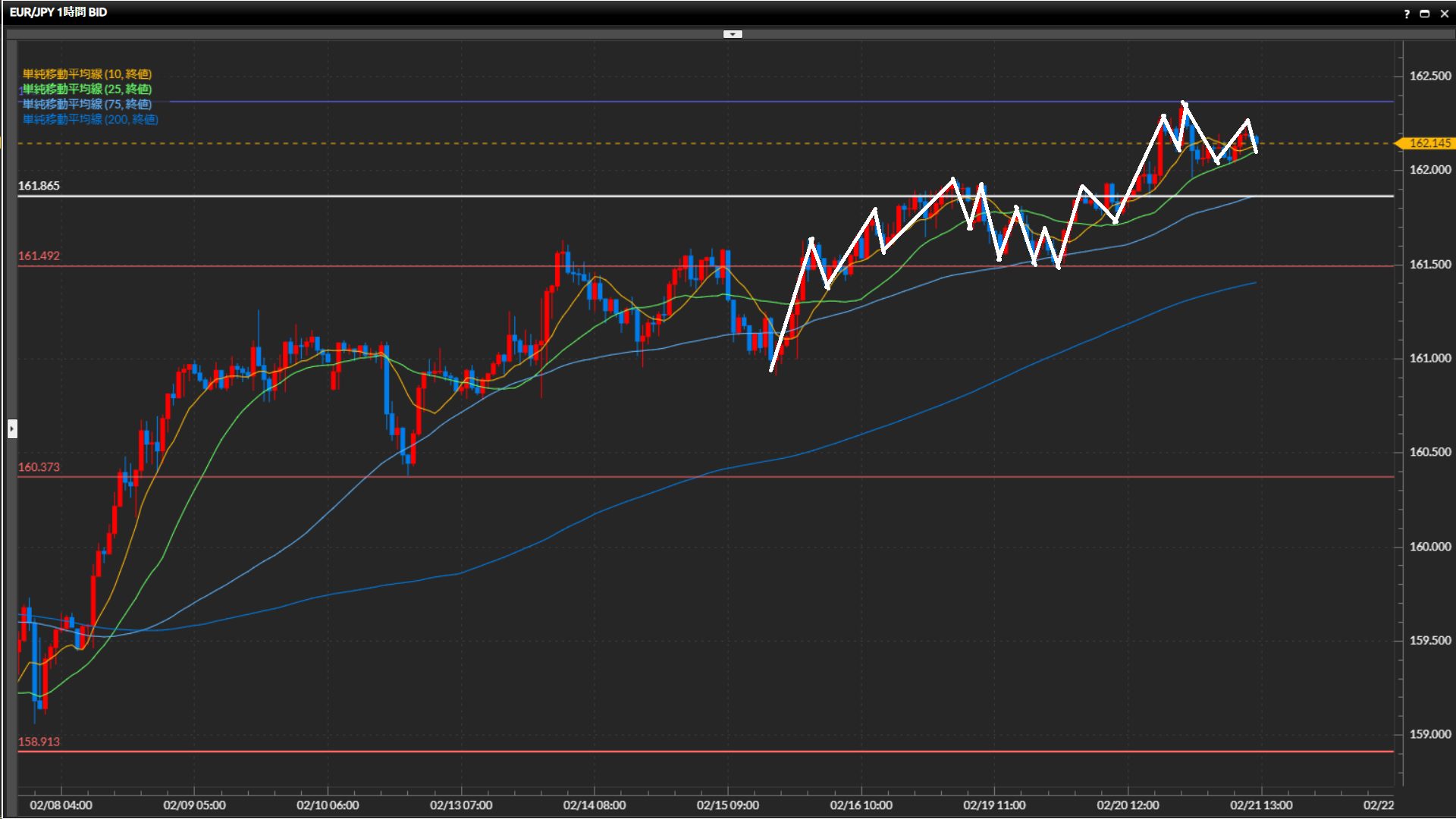
Task: Expand the top toolbar dropdown arrow
Action: (x=733, y=34)
